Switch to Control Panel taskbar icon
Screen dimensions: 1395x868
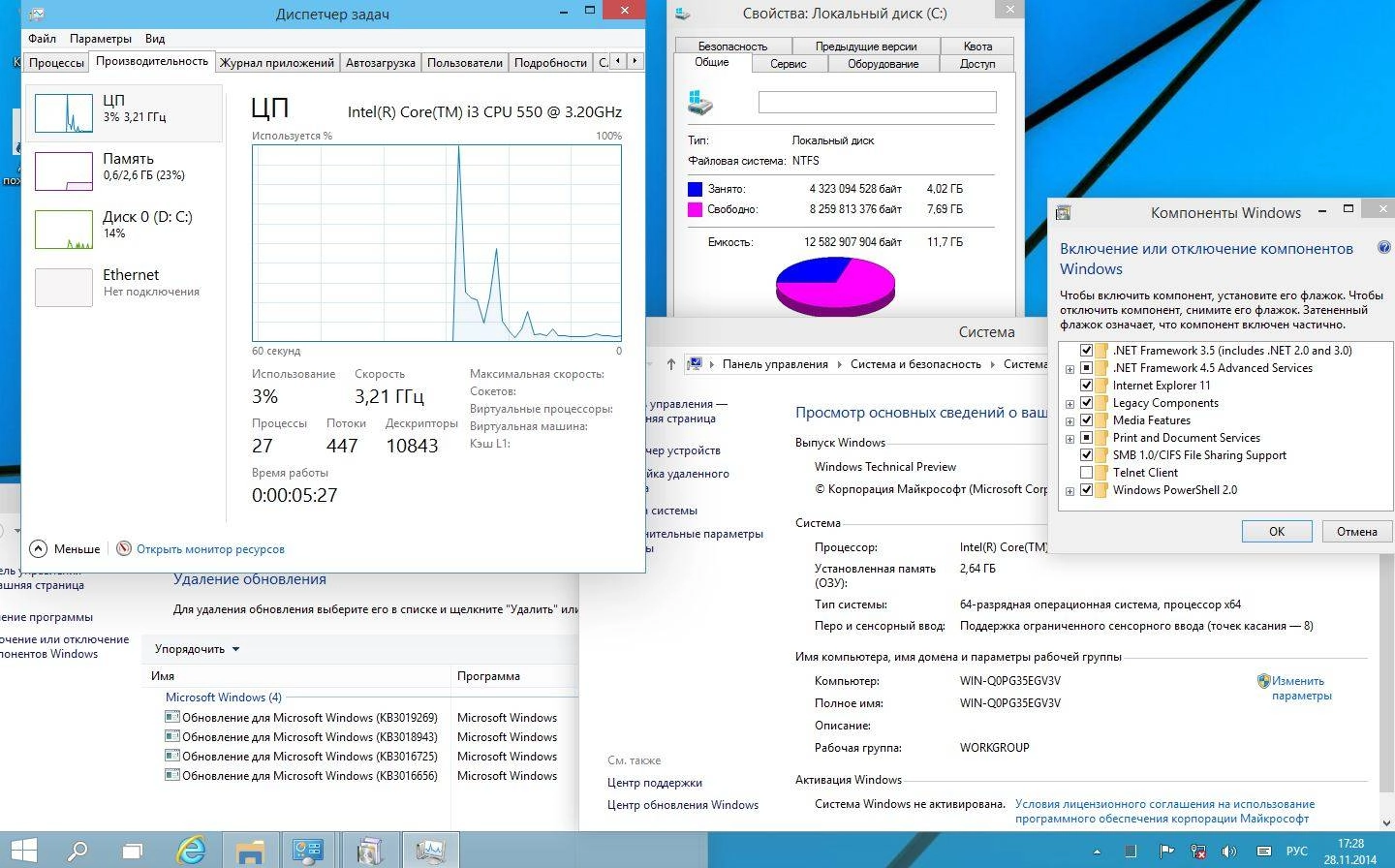(308, 852)
